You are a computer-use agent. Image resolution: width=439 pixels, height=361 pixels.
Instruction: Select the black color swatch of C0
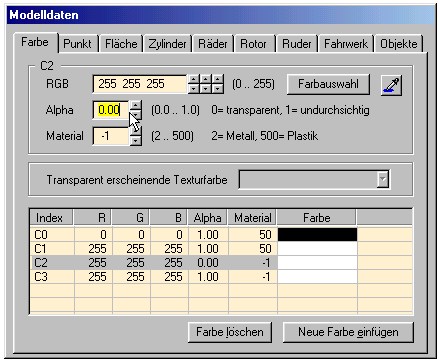[317, 235]
